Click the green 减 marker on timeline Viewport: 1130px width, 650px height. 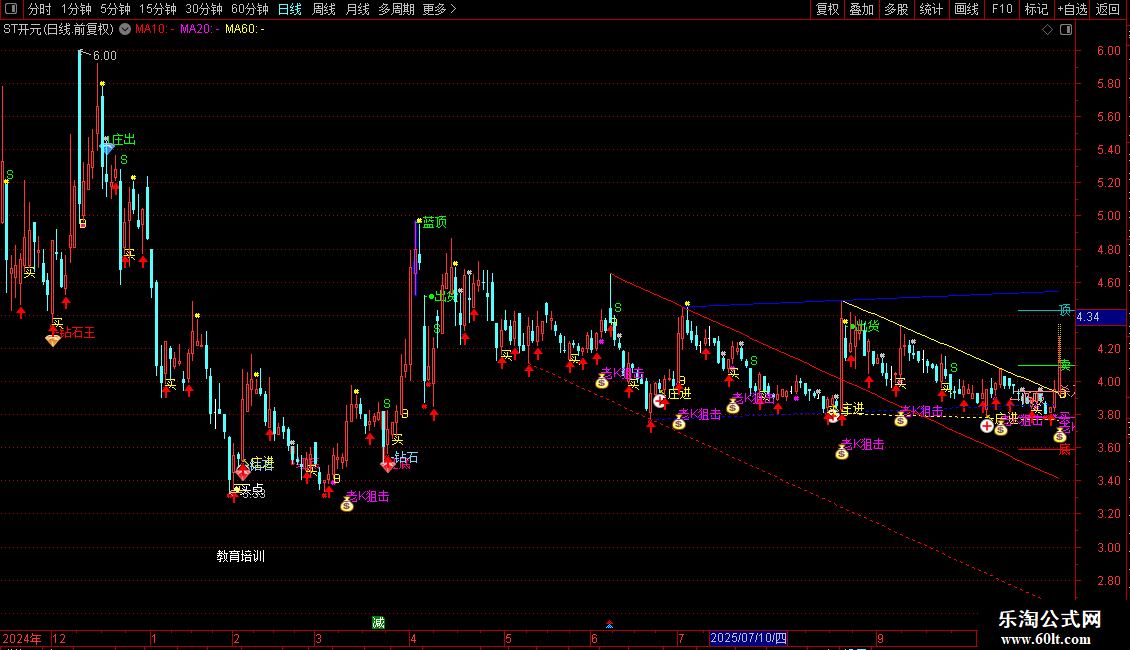(x=378, y=623)
